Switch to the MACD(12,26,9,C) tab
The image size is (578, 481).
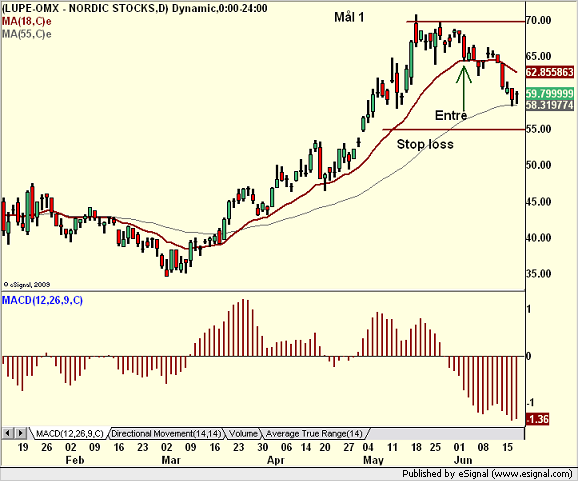[x=69, y=433]
